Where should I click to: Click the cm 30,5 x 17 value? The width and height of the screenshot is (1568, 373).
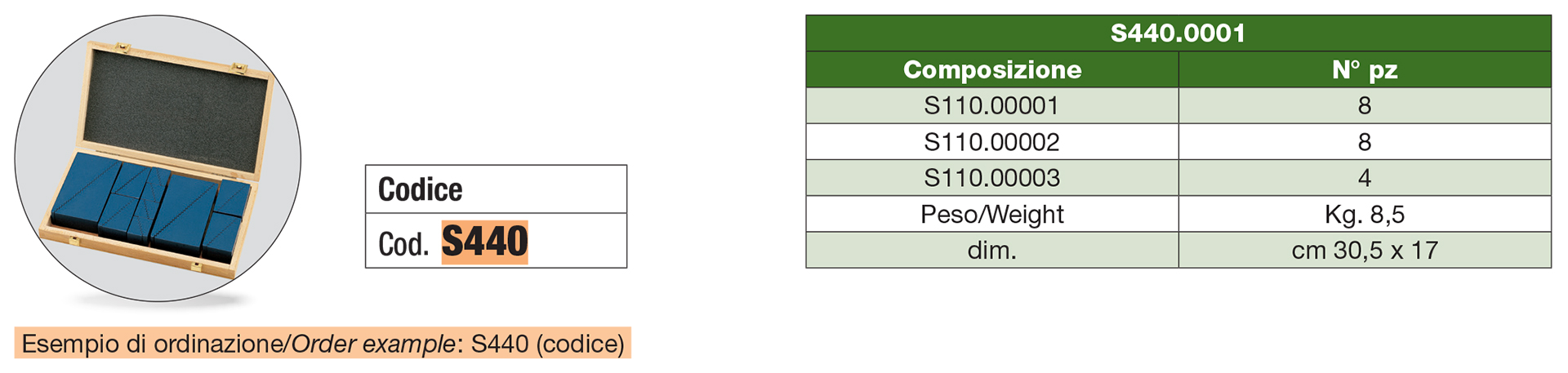pyautogui.click(x=1365, y=250)
